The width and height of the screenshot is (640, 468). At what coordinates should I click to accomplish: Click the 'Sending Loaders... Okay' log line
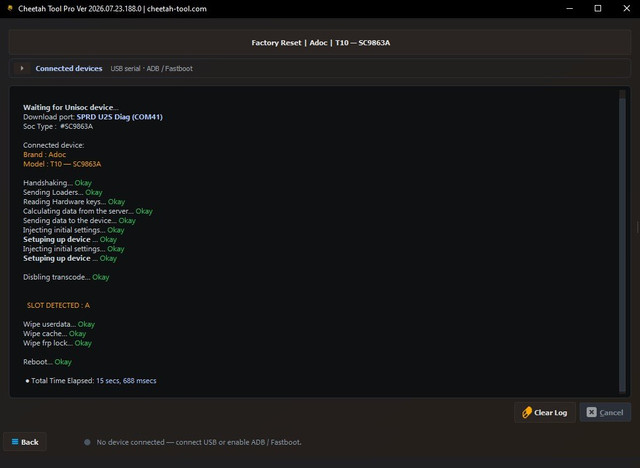pyautogui.click(x=63, y=192)
